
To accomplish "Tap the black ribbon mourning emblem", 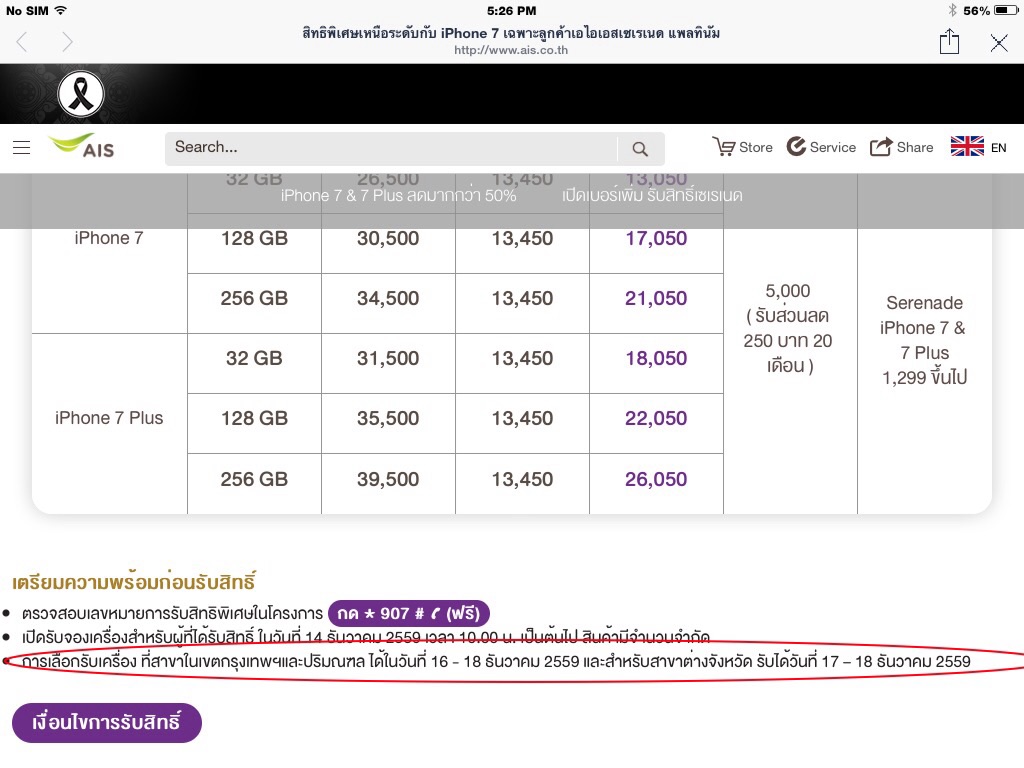I will coord(80,94).
